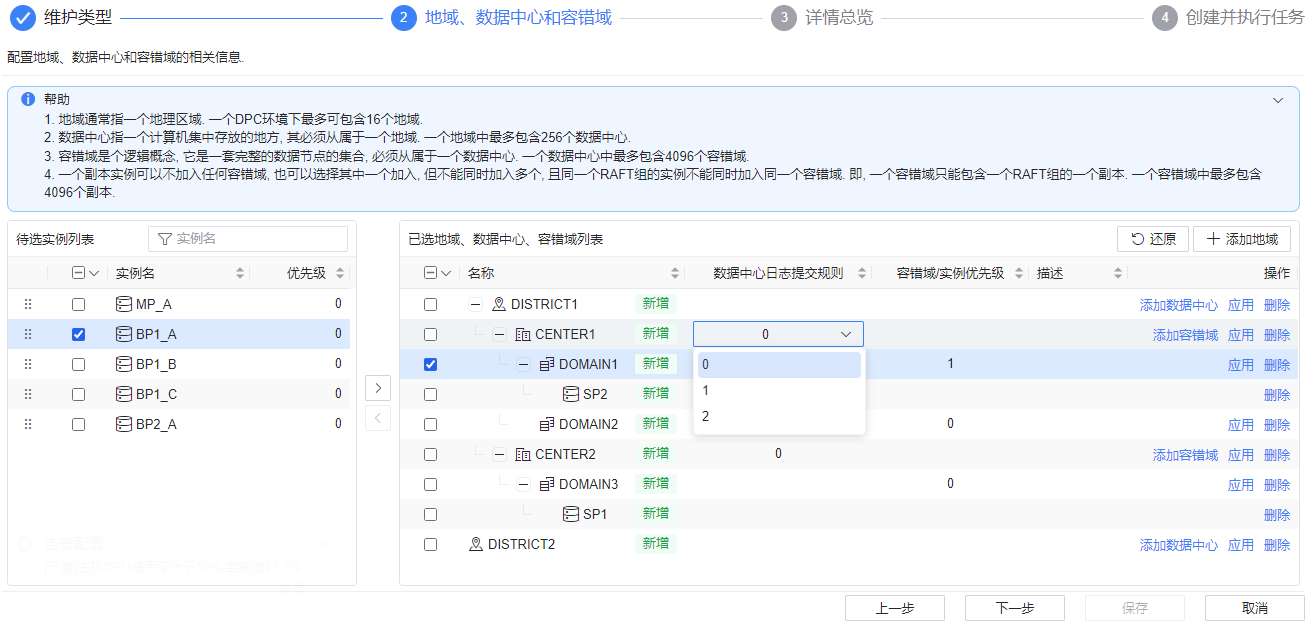1309x625 pixels.
Task: Collapse the CENTER2 tree node
Action: click(x=500, y=454)
